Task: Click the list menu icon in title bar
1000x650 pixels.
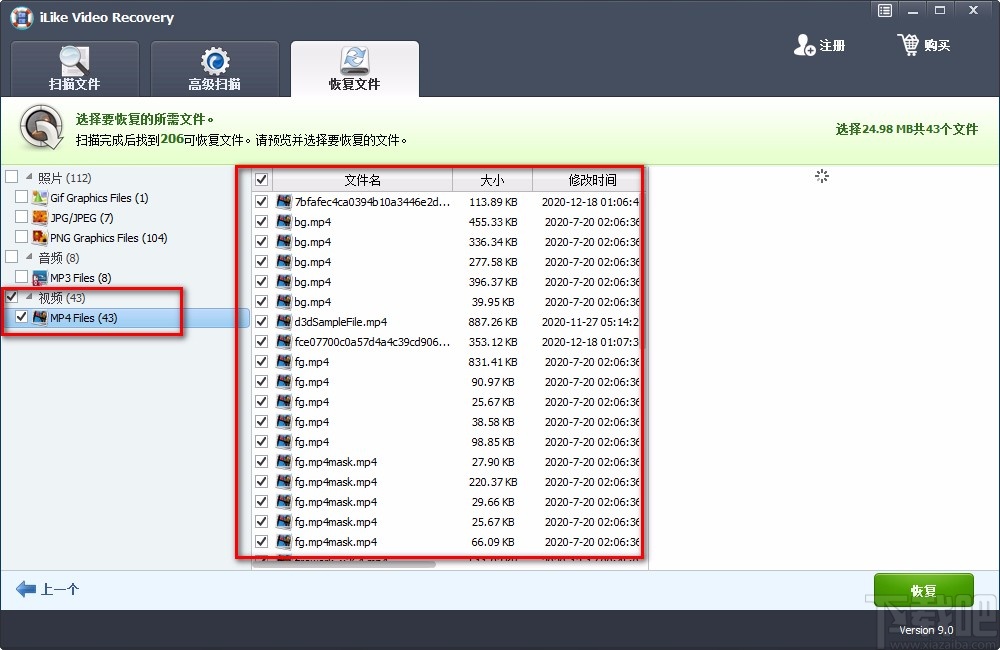Action: pyautogui.click(x=884, y=10)
